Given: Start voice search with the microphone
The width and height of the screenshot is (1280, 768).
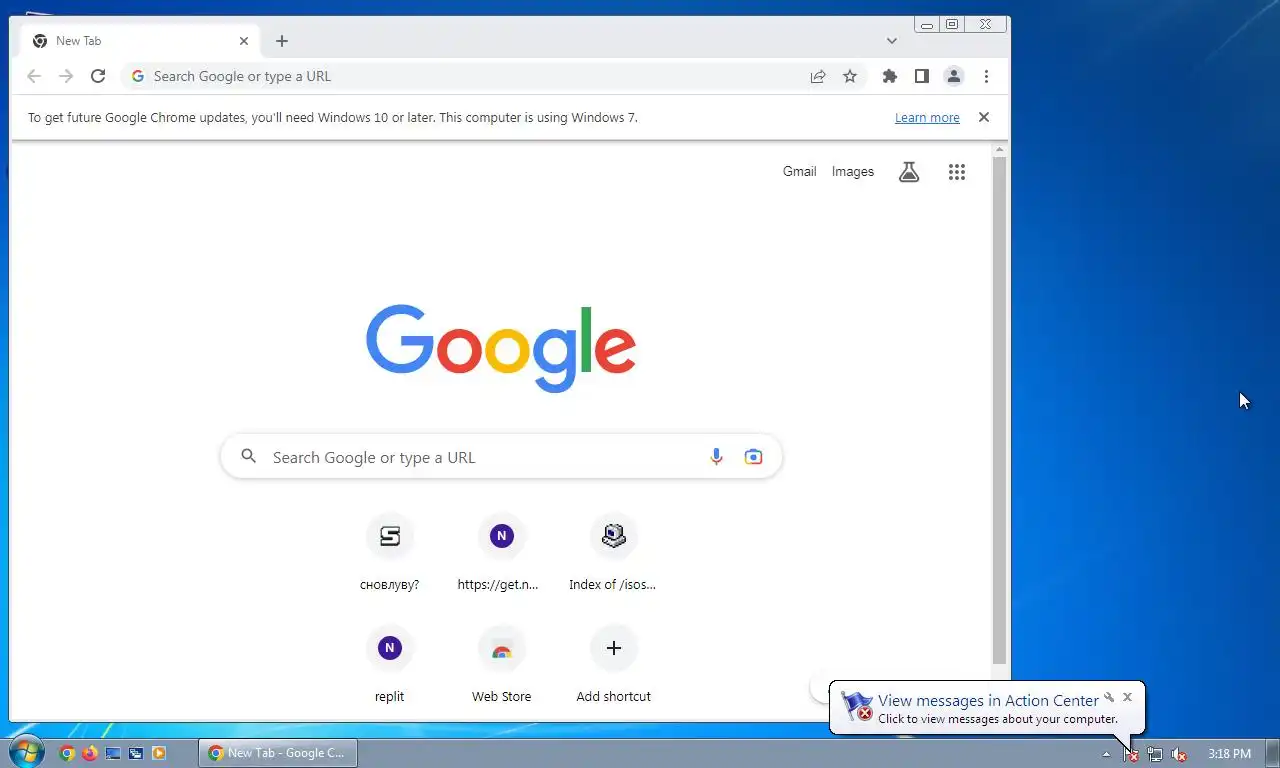Looking at the screenshot, I should point(716,457).
